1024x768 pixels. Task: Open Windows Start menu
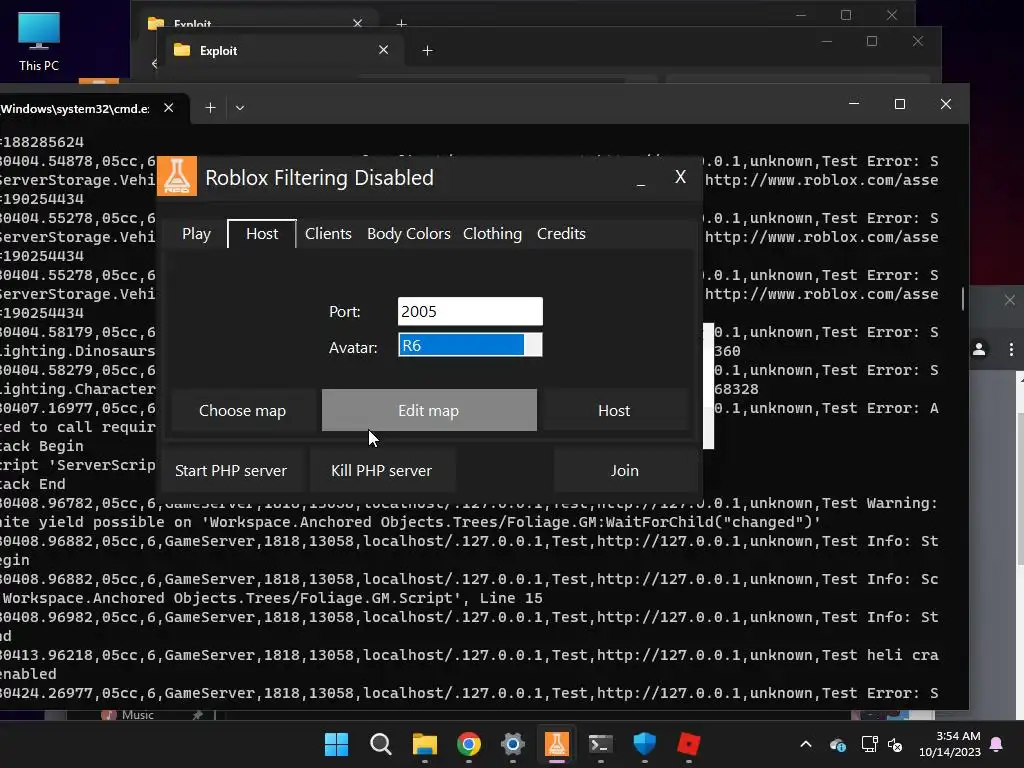point(336,744)
